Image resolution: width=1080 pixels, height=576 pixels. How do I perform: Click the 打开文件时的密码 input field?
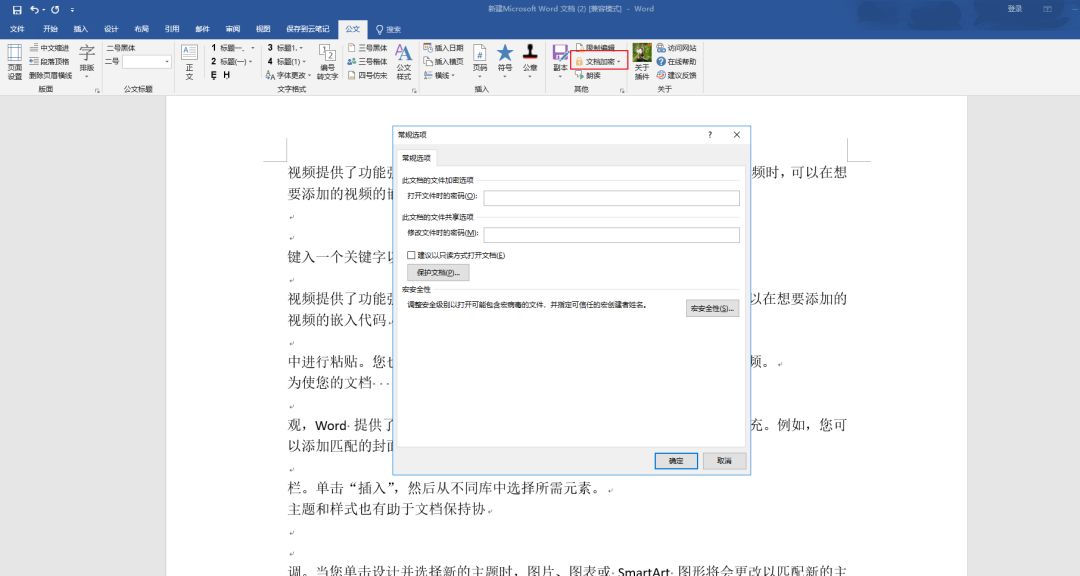pos(610,198)
